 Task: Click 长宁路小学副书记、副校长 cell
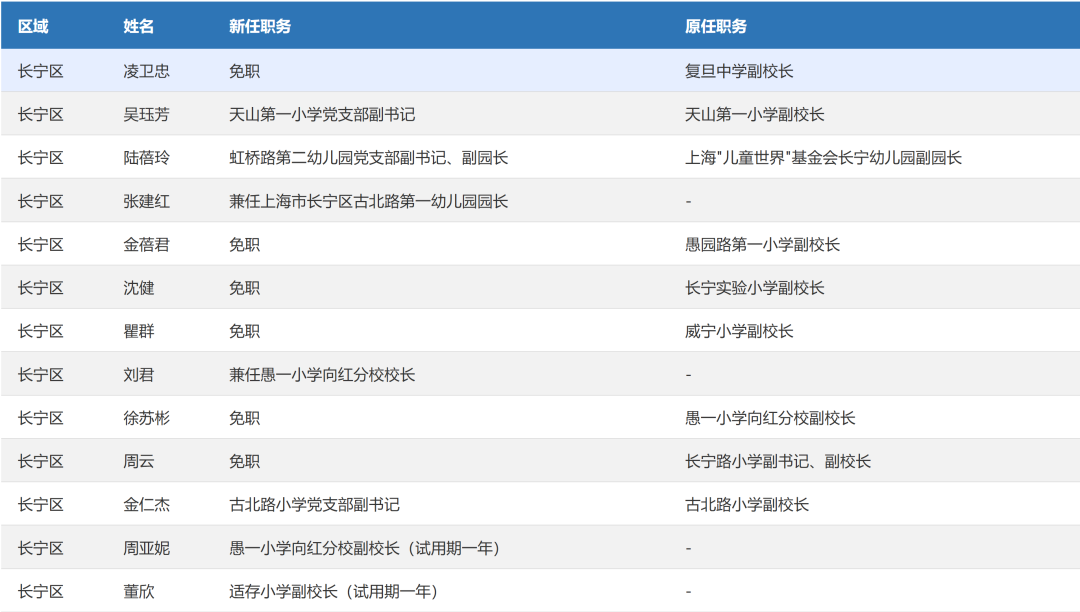click(778, 461)
